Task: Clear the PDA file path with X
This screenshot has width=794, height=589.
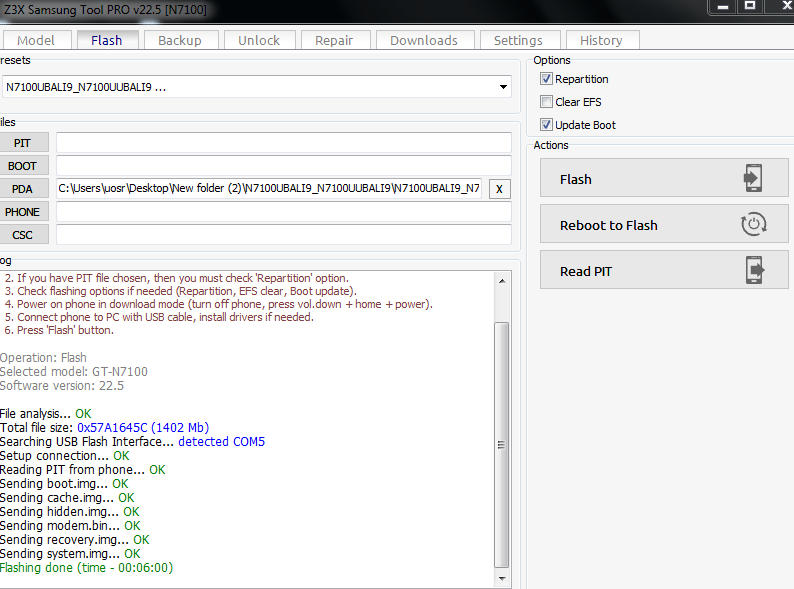Action: pyautogui.click(x=499, y=189)
